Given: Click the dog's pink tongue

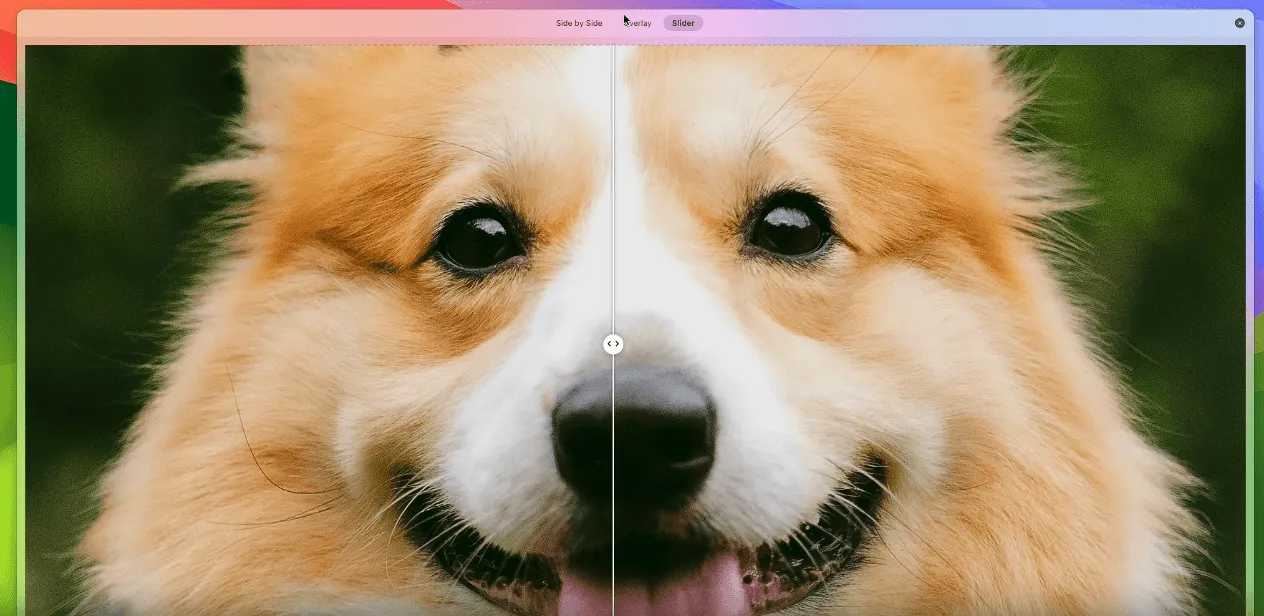Looking at the screenshot, I should tap(652, 590).
